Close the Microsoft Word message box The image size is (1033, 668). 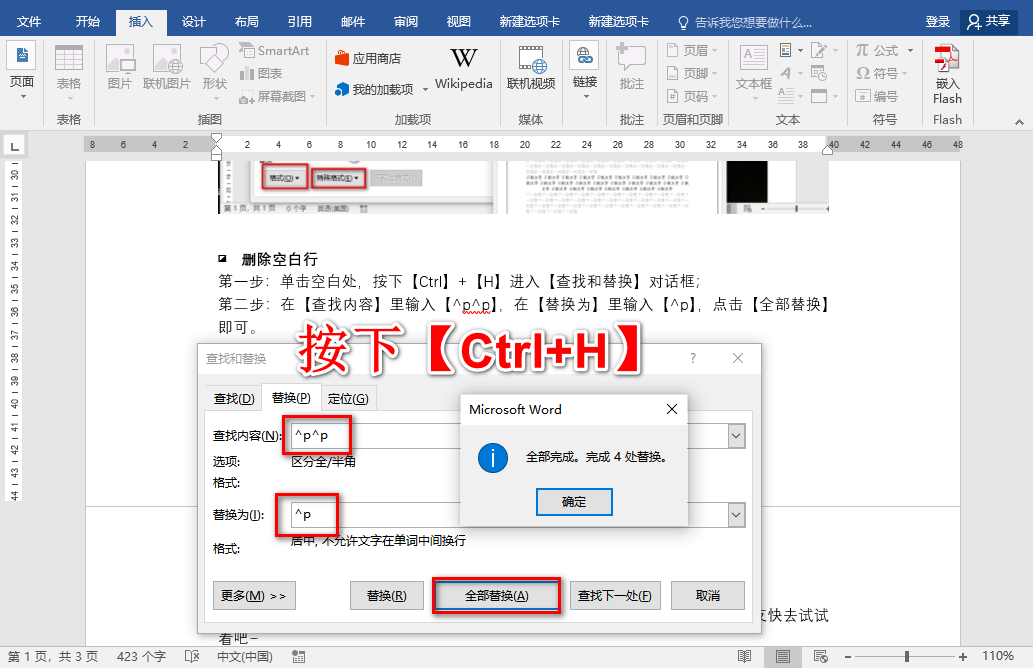point(672,409)
